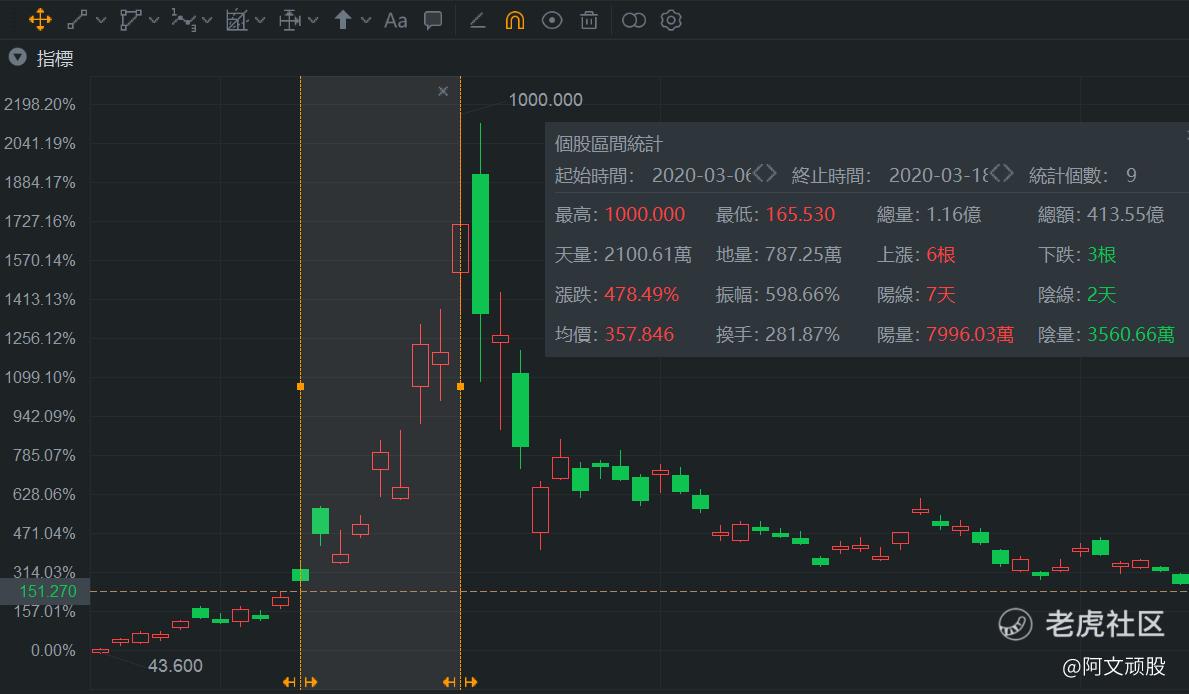Toggle the magnet snap mode
The width and height of the screenshot is (1189, 694).
[515, 20]
